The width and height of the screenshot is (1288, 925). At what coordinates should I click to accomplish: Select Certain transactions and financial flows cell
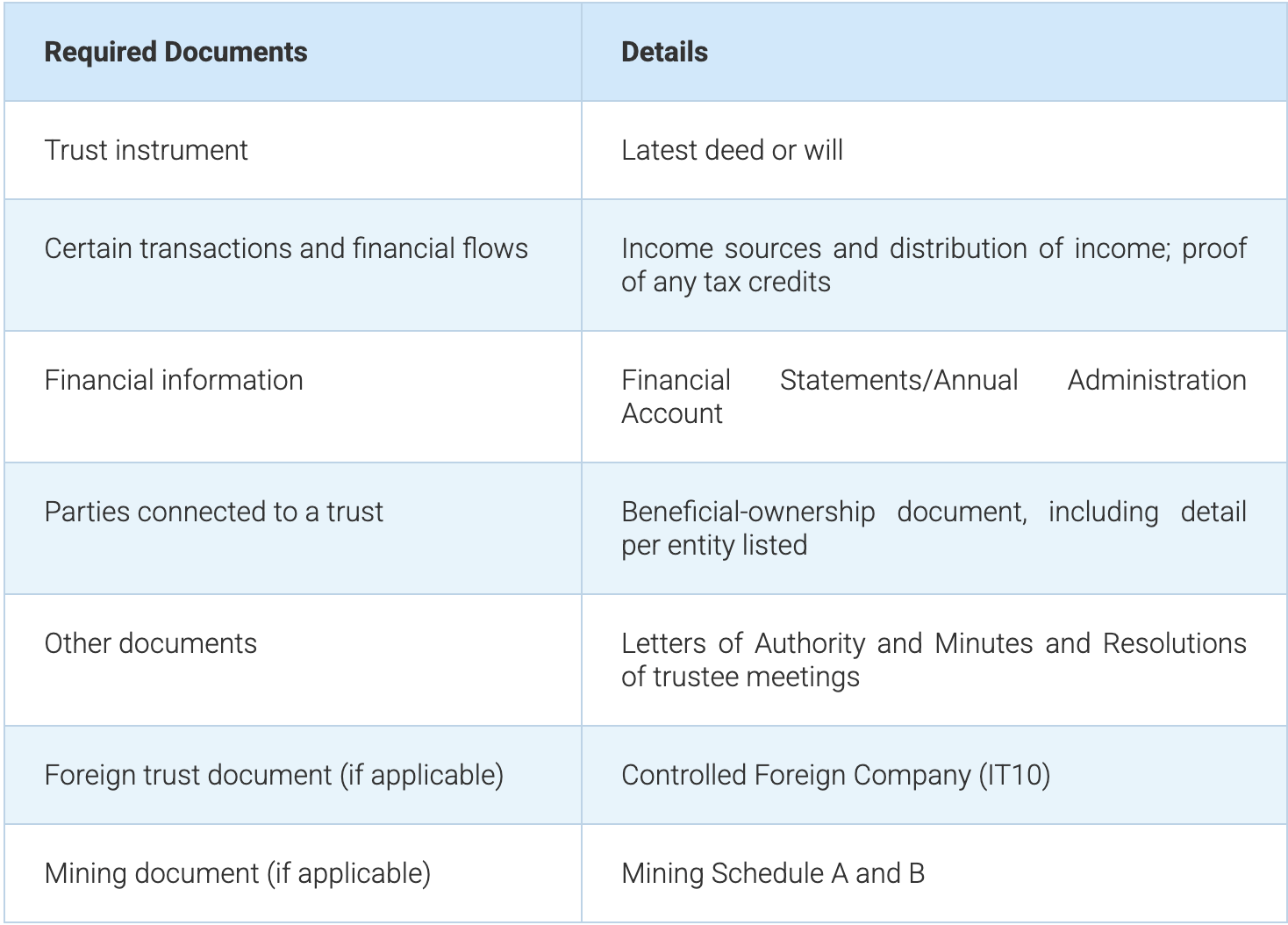(286, 249)
